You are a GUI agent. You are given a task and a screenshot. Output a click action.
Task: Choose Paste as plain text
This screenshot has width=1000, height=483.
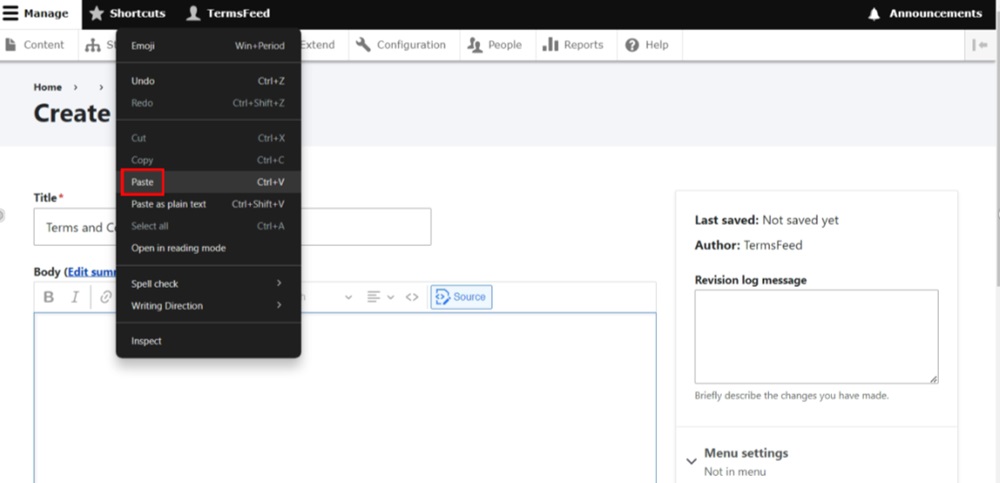[x=208, y=204]
